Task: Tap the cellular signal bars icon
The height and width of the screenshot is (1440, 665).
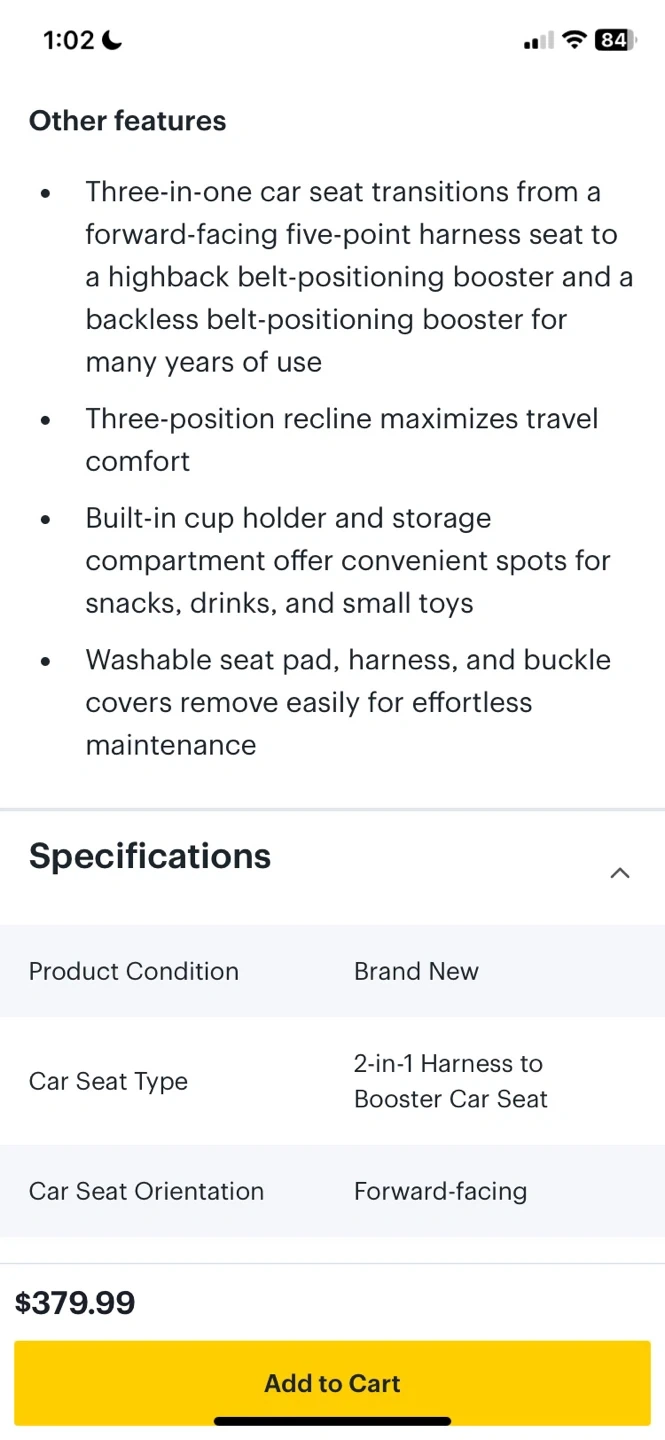Action: click(538, 41)
